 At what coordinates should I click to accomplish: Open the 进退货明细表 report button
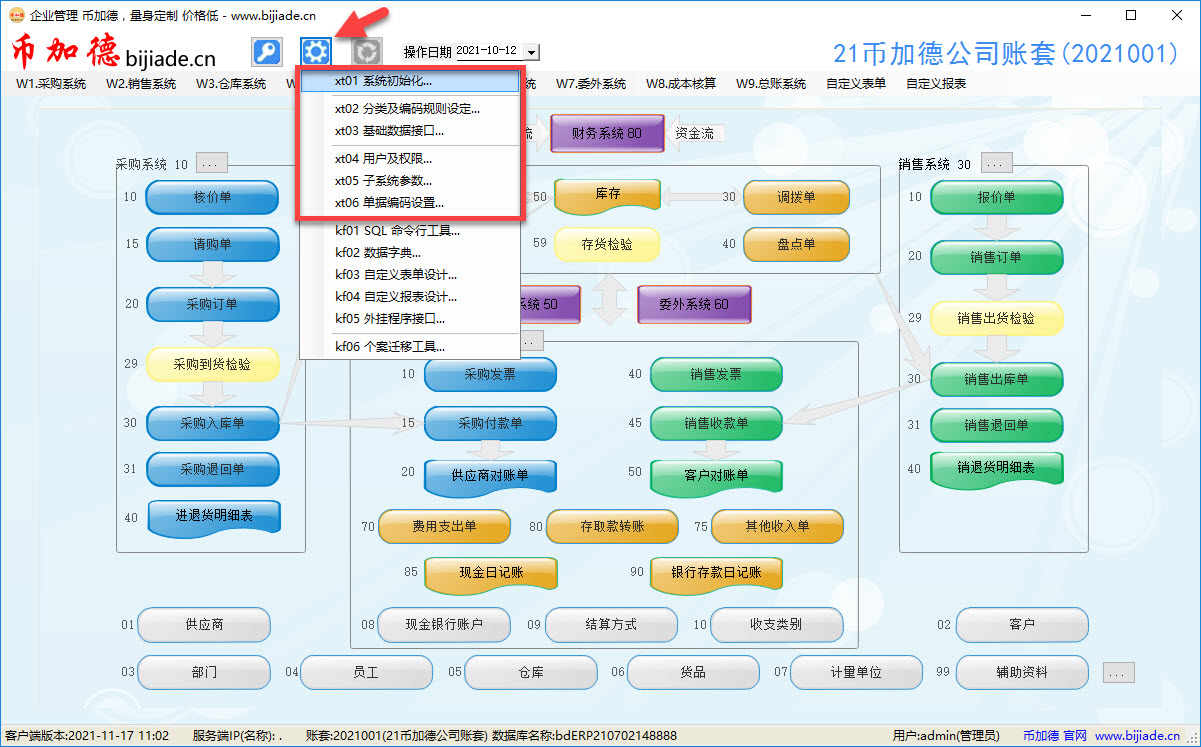(214, 517)
